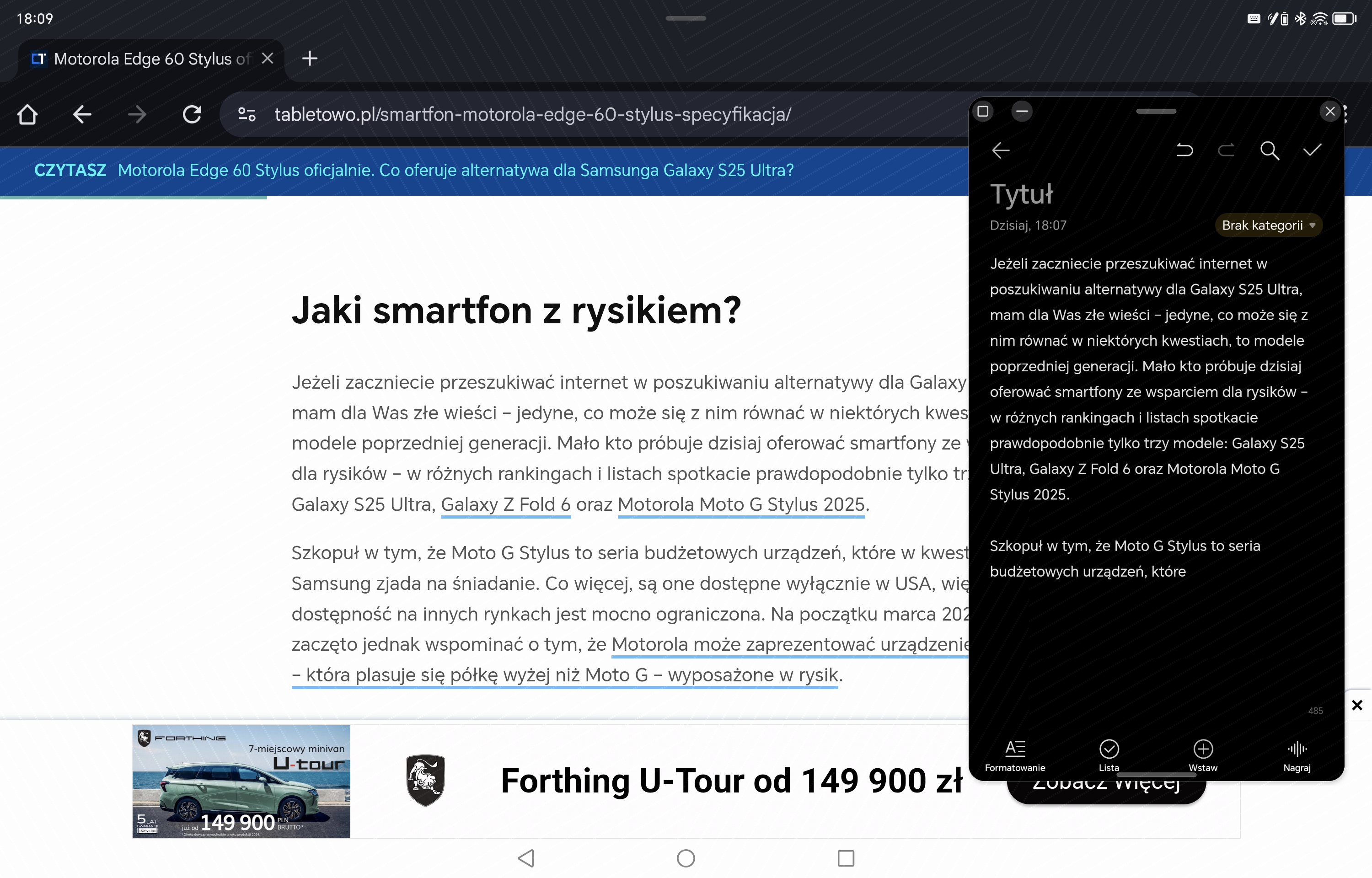Reload the tabletowo page
1372x878 pixels.
[x=192, y=115]
